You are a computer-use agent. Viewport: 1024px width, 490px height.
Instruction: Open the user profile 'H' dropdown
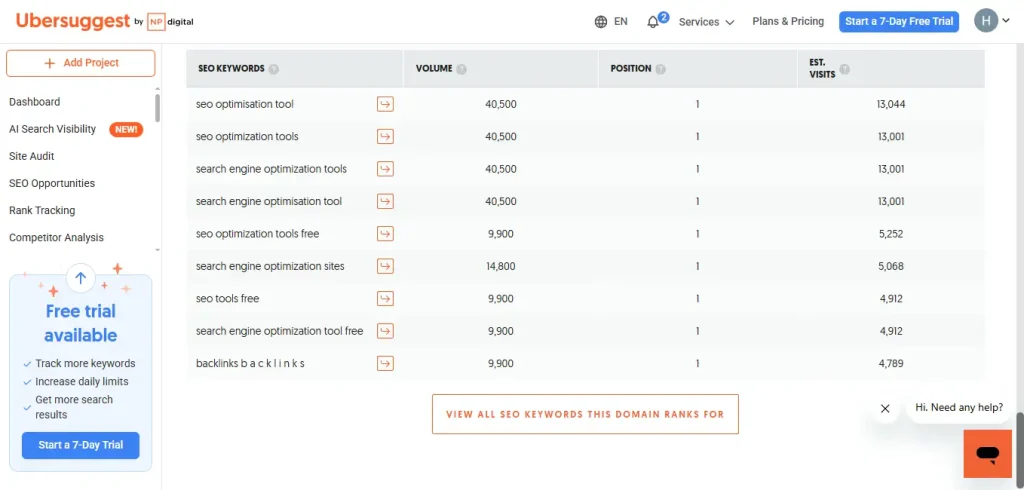(991, 21)
